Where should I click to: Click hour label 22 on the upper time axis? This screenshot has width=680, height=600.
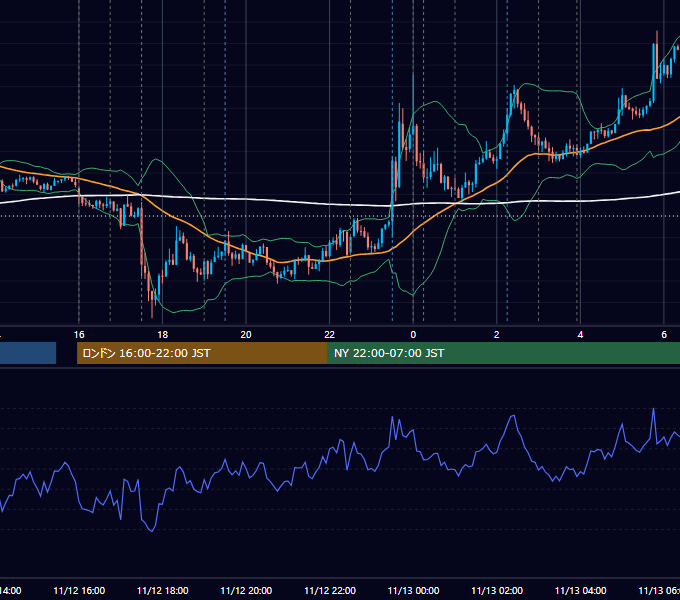(330, 335)
